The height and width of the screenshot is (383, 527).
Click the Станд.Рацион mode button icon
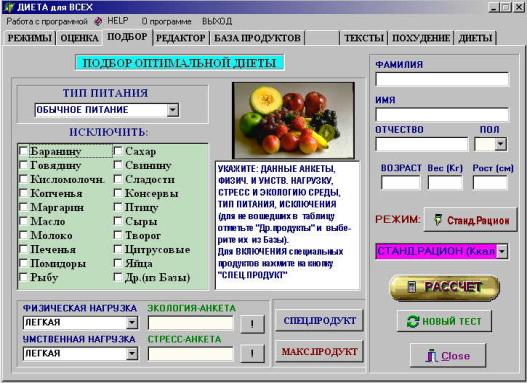pyautogui.click(x=437, y=220)
